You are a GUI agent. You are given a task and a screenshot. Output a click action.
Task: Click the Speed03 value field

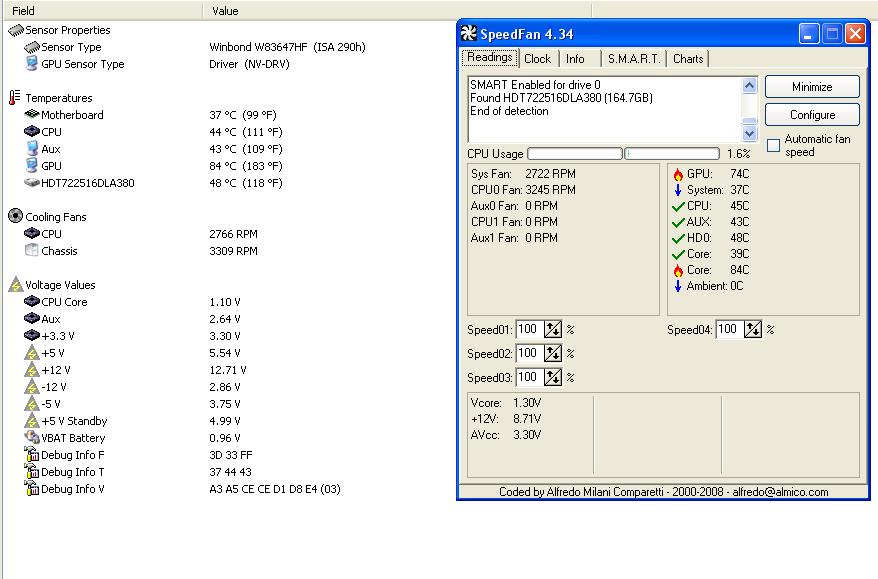point(529,377)
